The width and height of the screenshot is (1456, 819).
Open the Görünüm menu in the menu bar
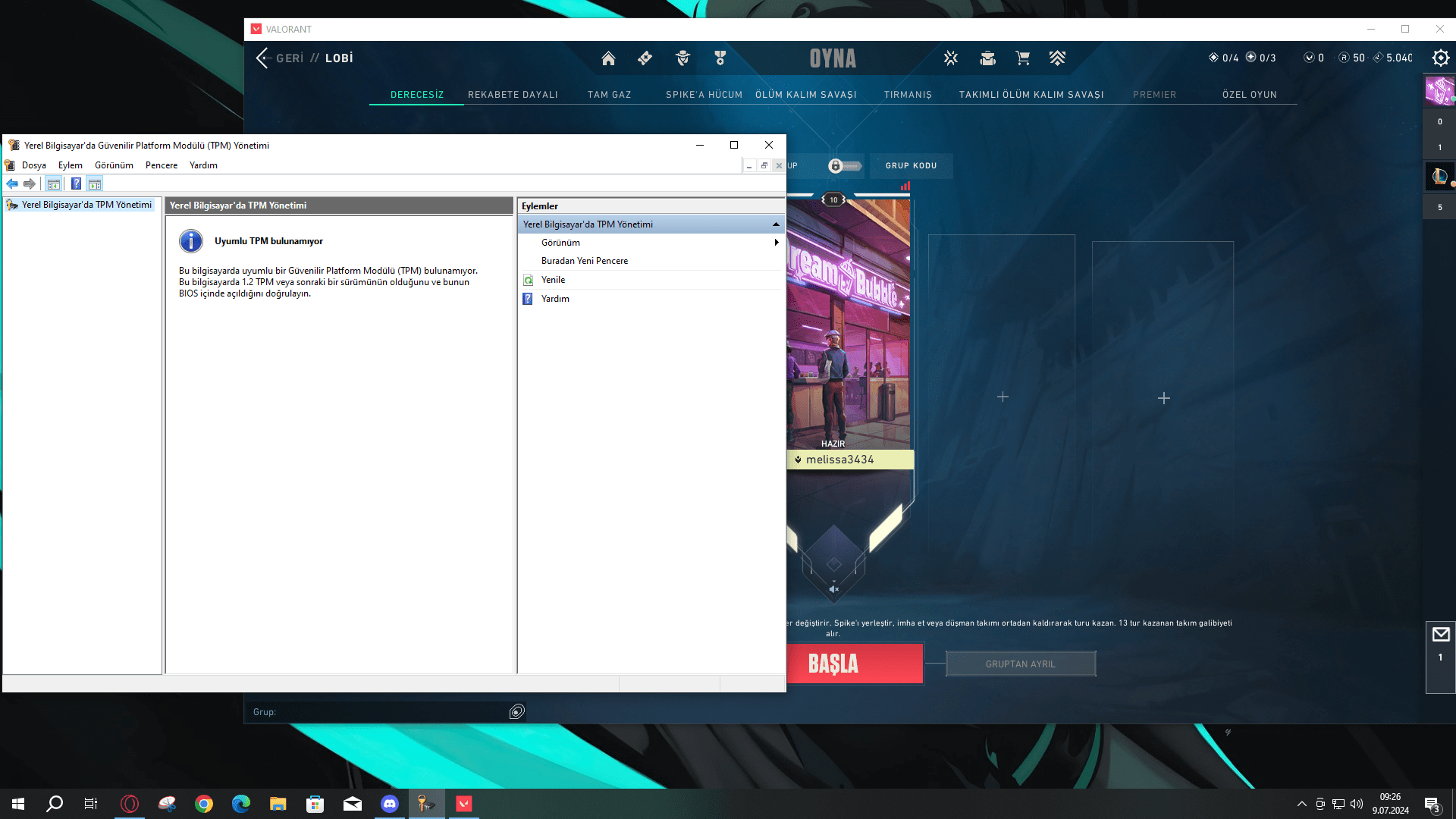pyautogui.click(x=114, y=165)
